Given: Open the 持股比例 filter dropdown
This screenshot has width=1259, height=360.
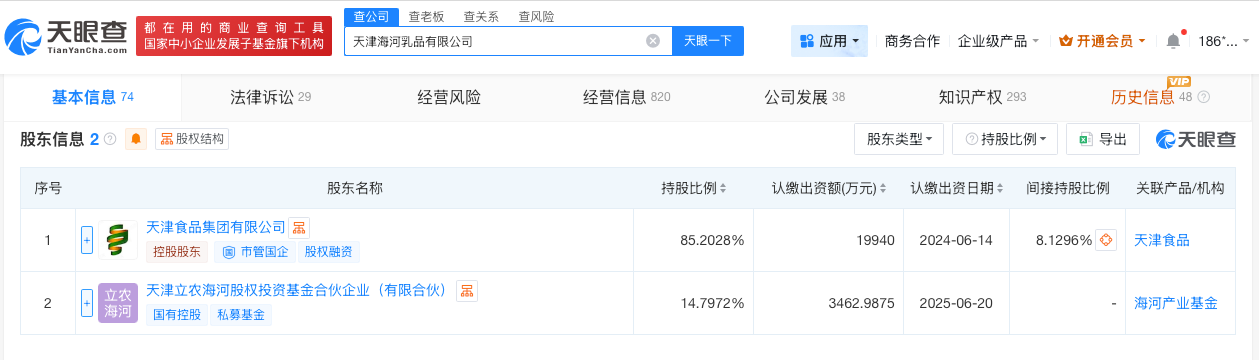Looking at the screenshot, I should [x=1005, y=139].
